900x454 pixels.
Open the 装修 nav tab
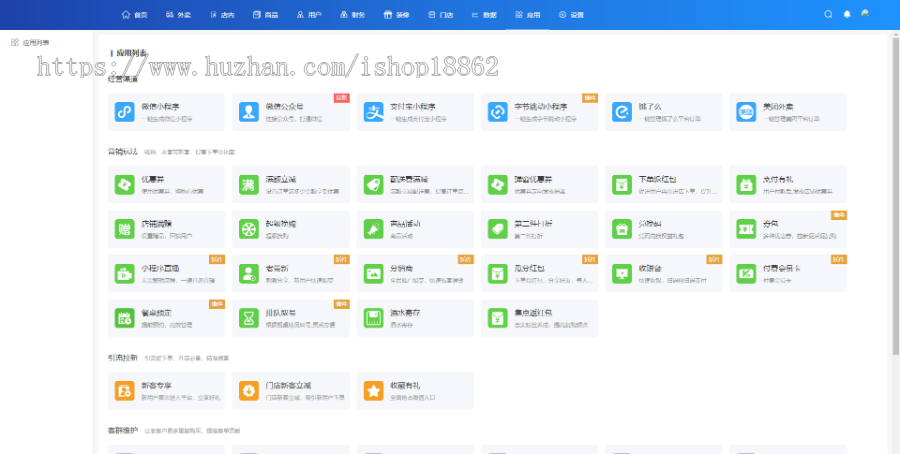(x=396, y=15)
